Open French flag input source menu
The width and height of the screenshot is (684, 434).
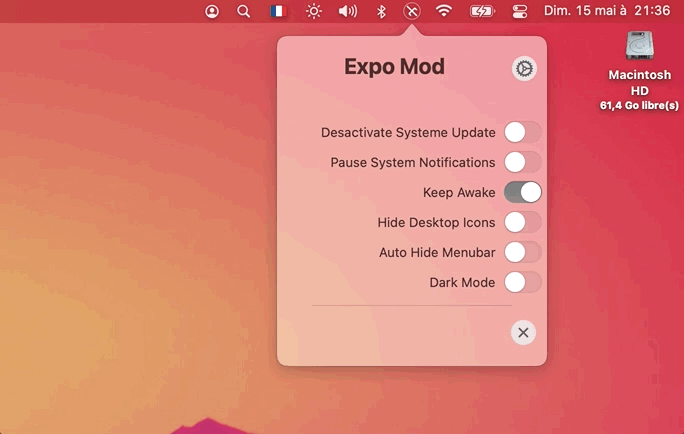277,11
